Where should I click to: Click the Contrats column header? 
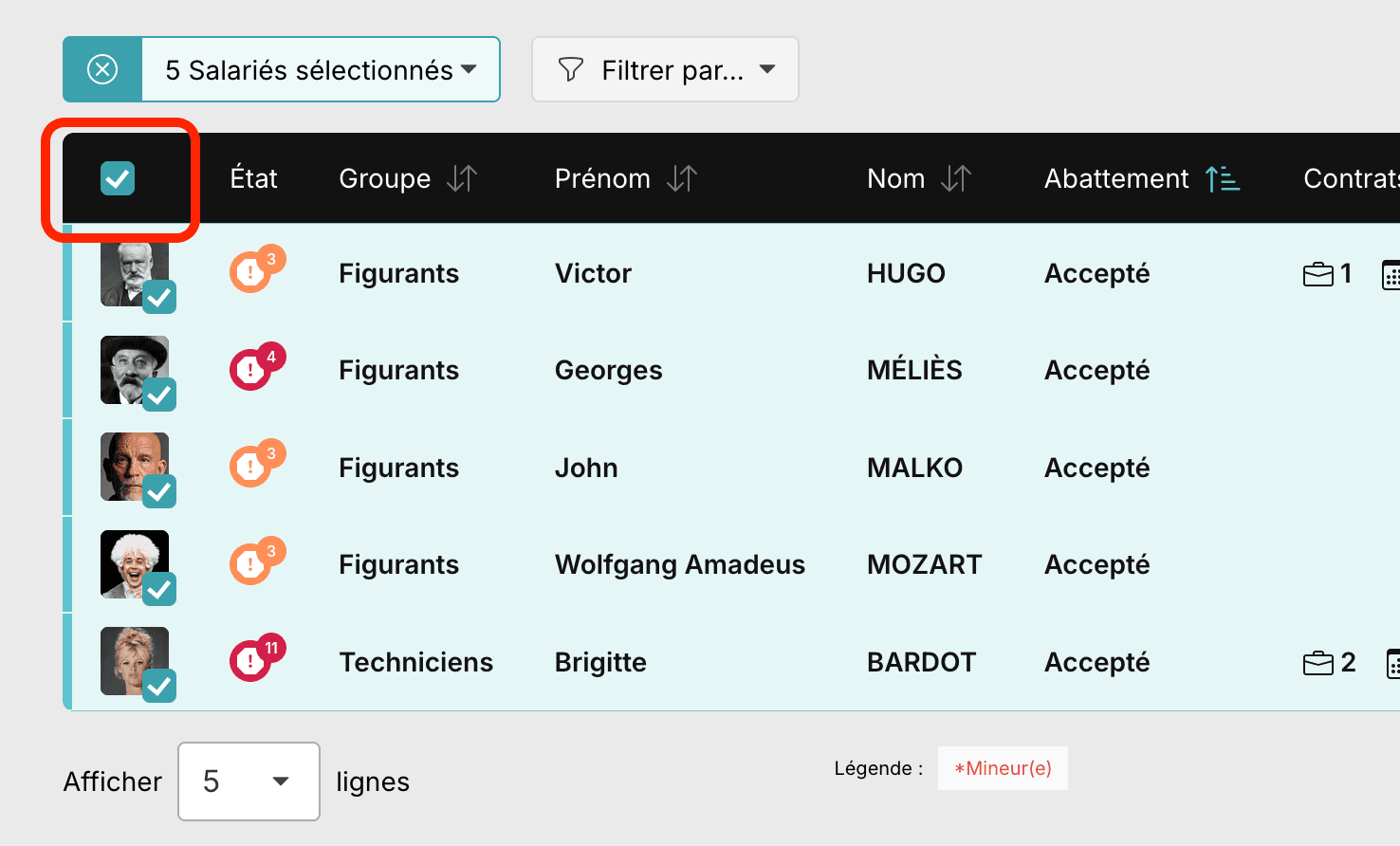[x=1351, y=178]
